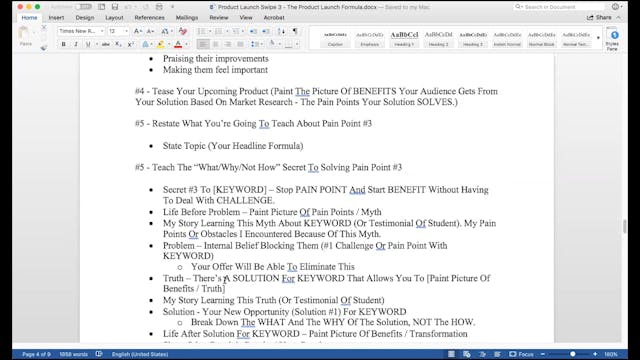Click the Redo arrow in title bar
Viewport: 640px width, 360px height.
(146, 7)
